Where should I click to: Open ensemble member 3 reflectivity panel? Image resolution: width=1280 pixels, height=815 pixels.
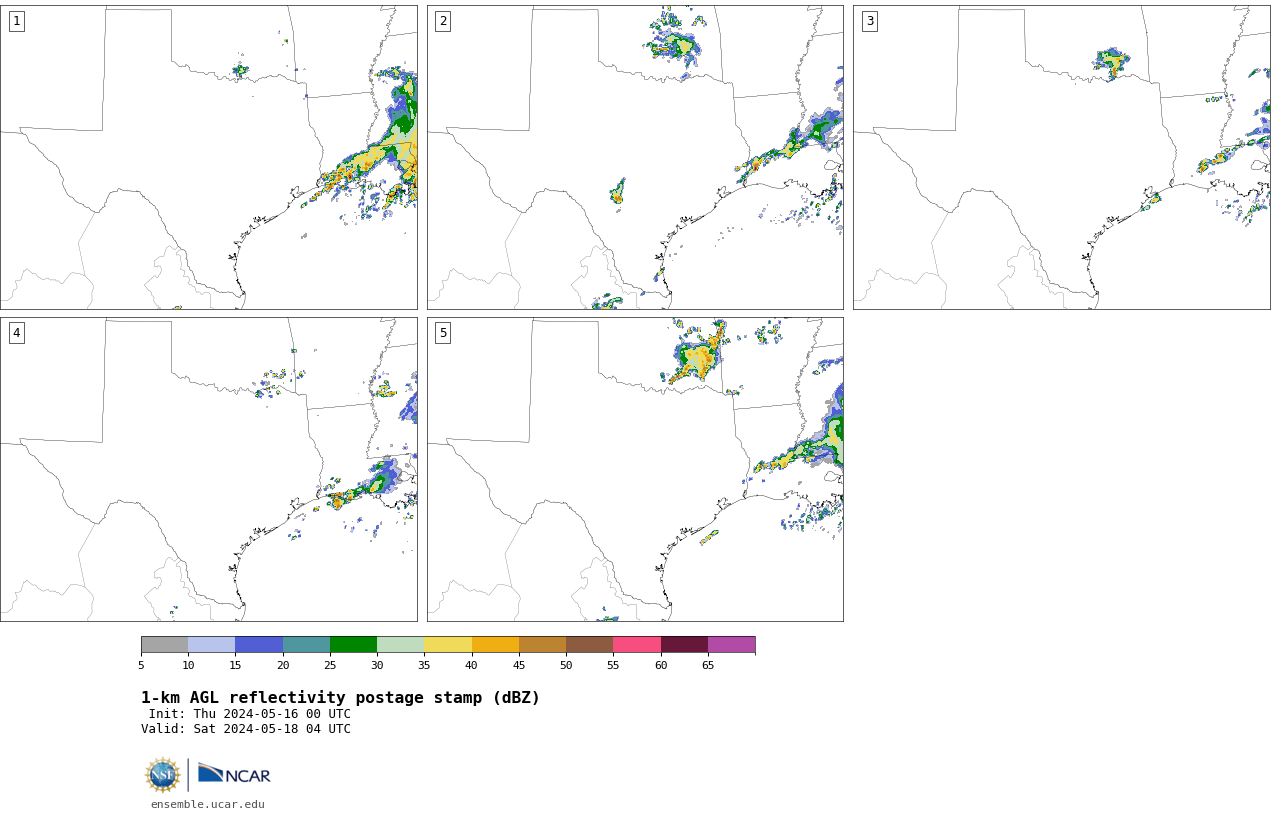(1062, 157)
